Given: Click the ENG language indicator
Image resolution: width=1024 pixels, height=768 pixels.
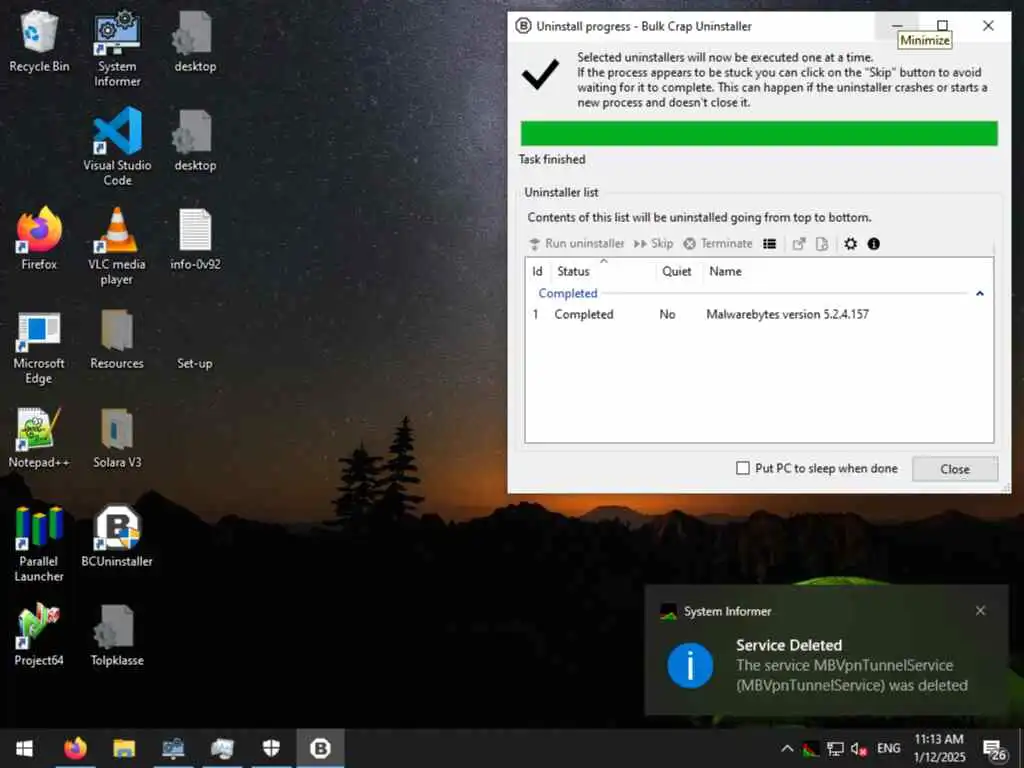Looking at the screenshot, I should coord(888,748).
